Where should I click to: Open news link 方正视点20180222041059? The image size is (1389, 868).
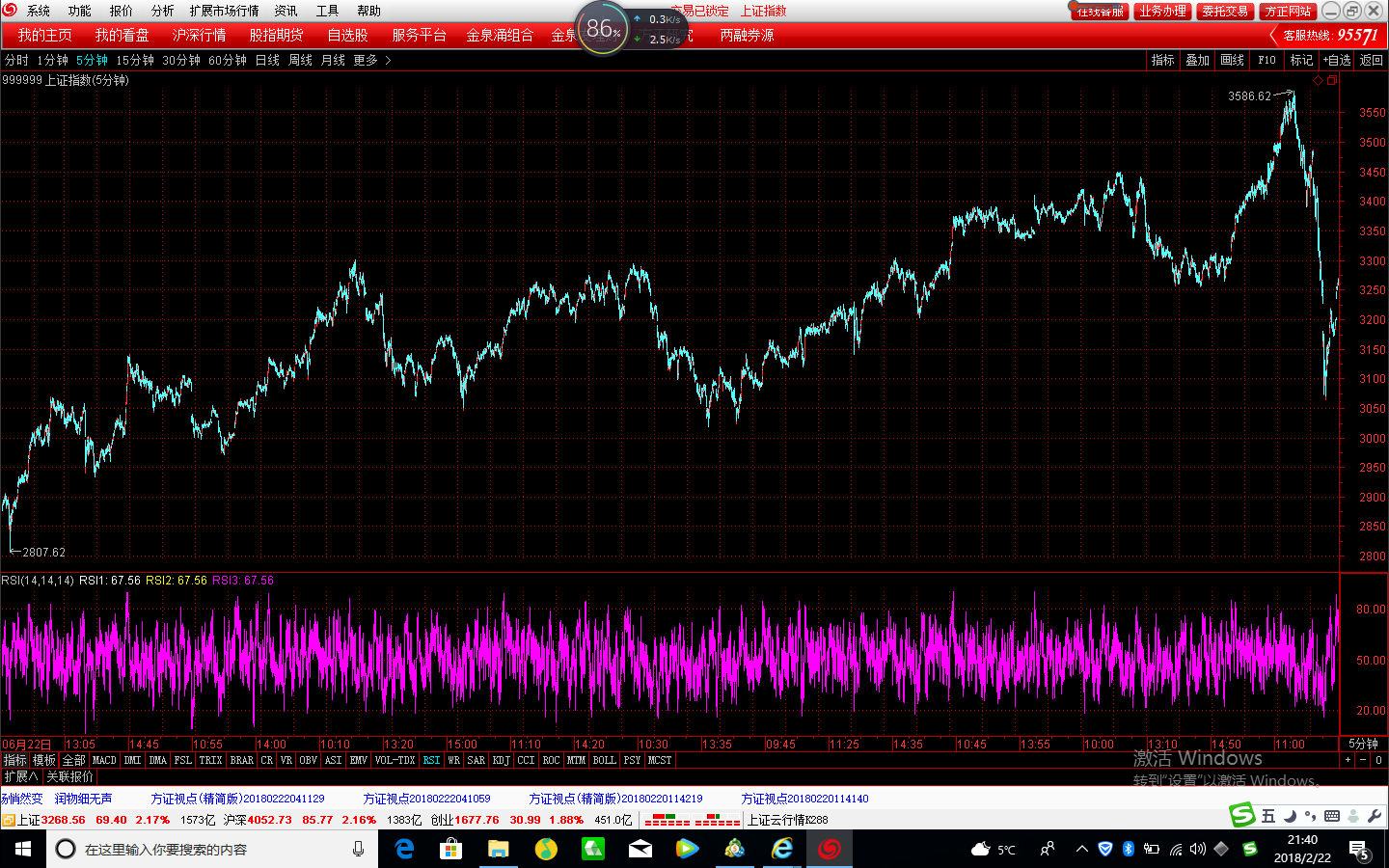426,799
